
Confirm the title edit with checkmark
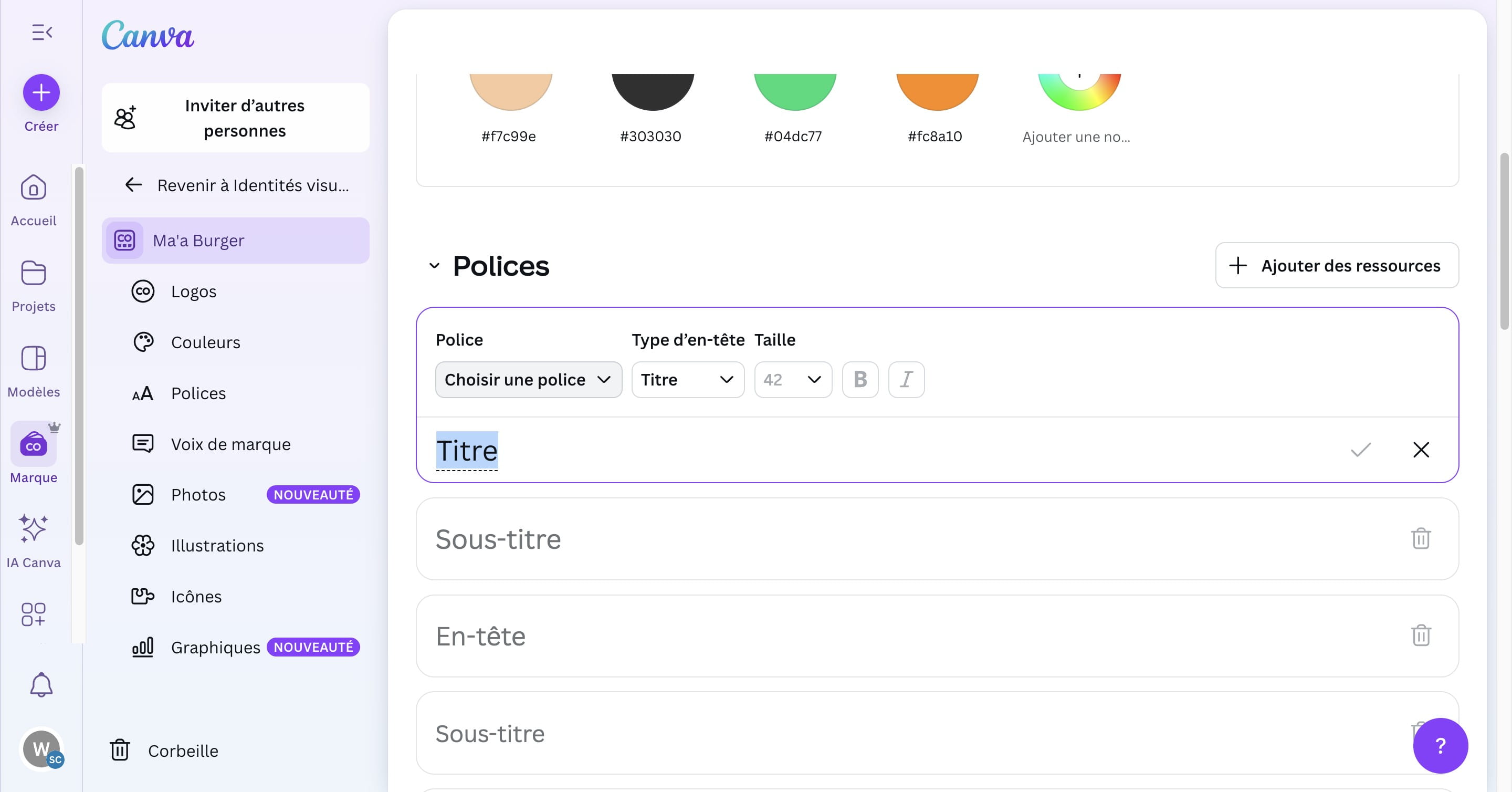click(1360, 450)
